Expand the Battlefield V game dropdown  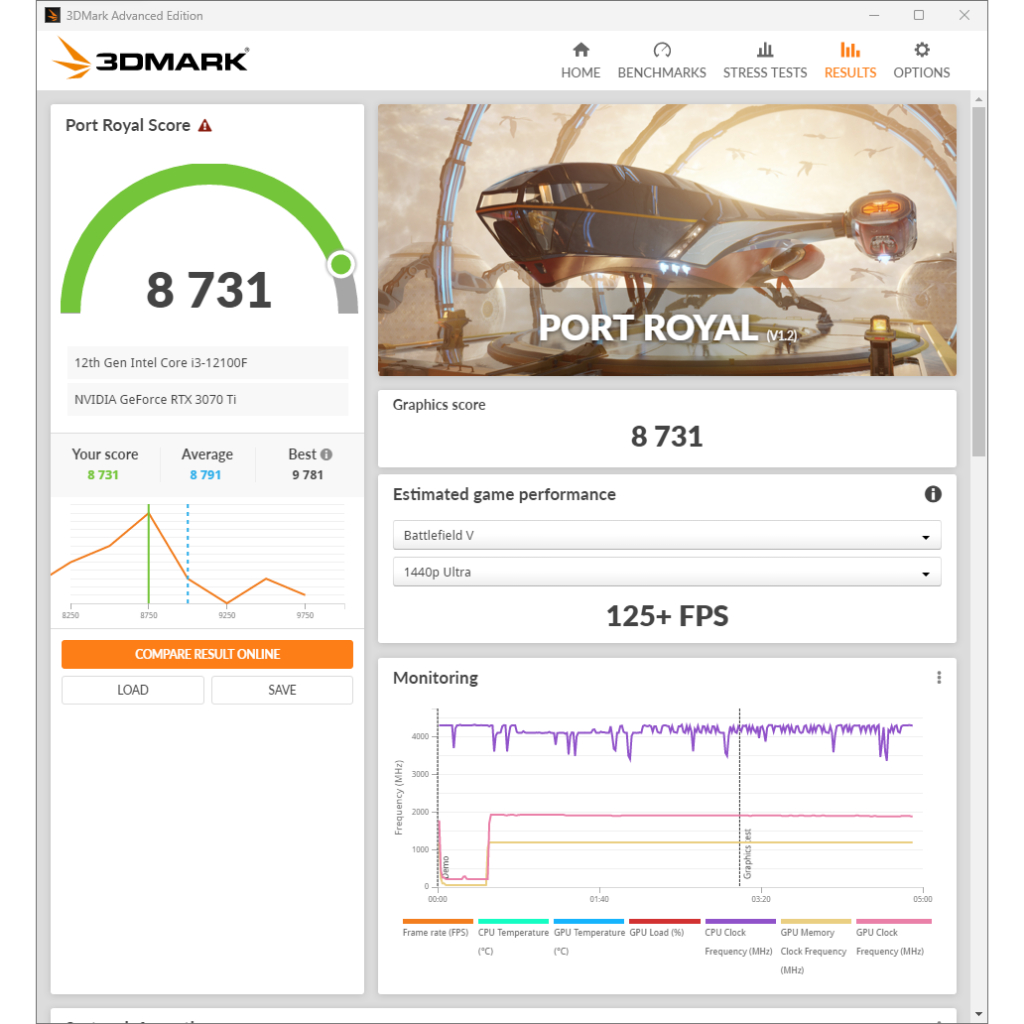click(667, 536)
